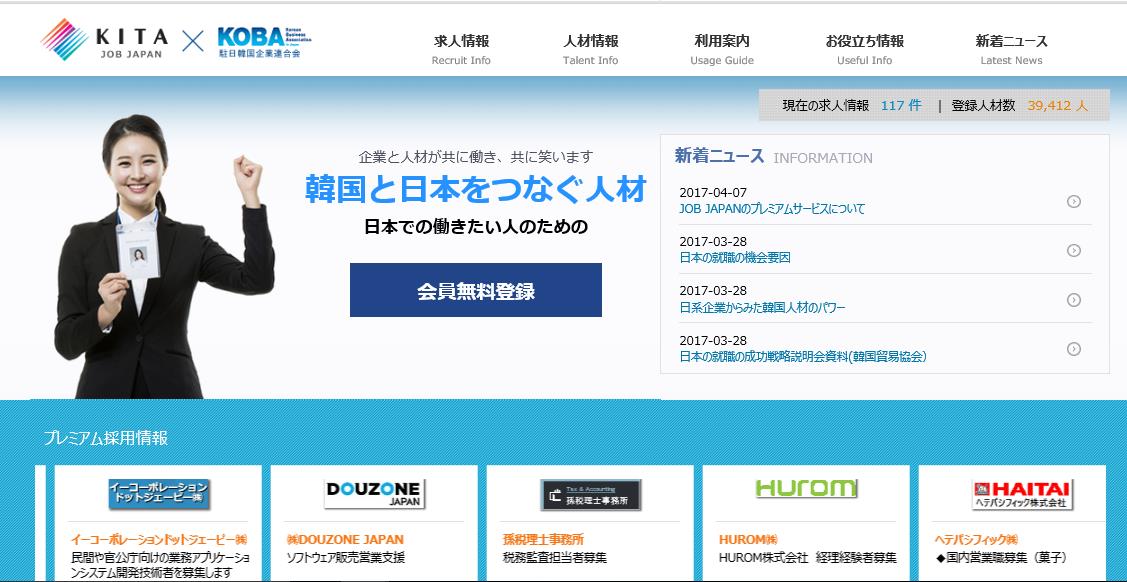This screenshot has height=582, width=1127.
Task: Open news '日本の就職の機会要因'
Action: point(735,257)
